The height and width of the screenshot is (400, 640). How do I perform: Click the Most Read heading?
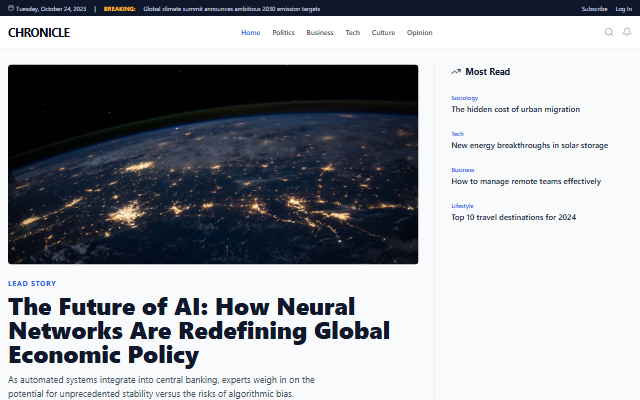[487, 72]
